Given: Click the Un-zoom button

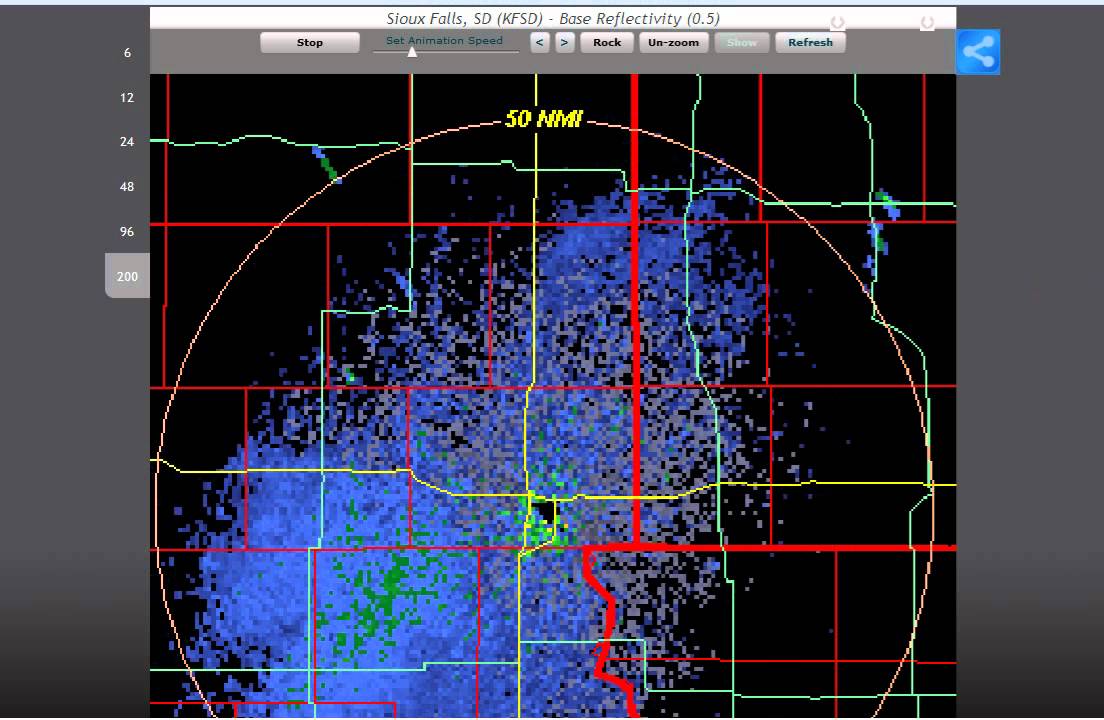Looking at the screenshot, I should tap(673, 42).
